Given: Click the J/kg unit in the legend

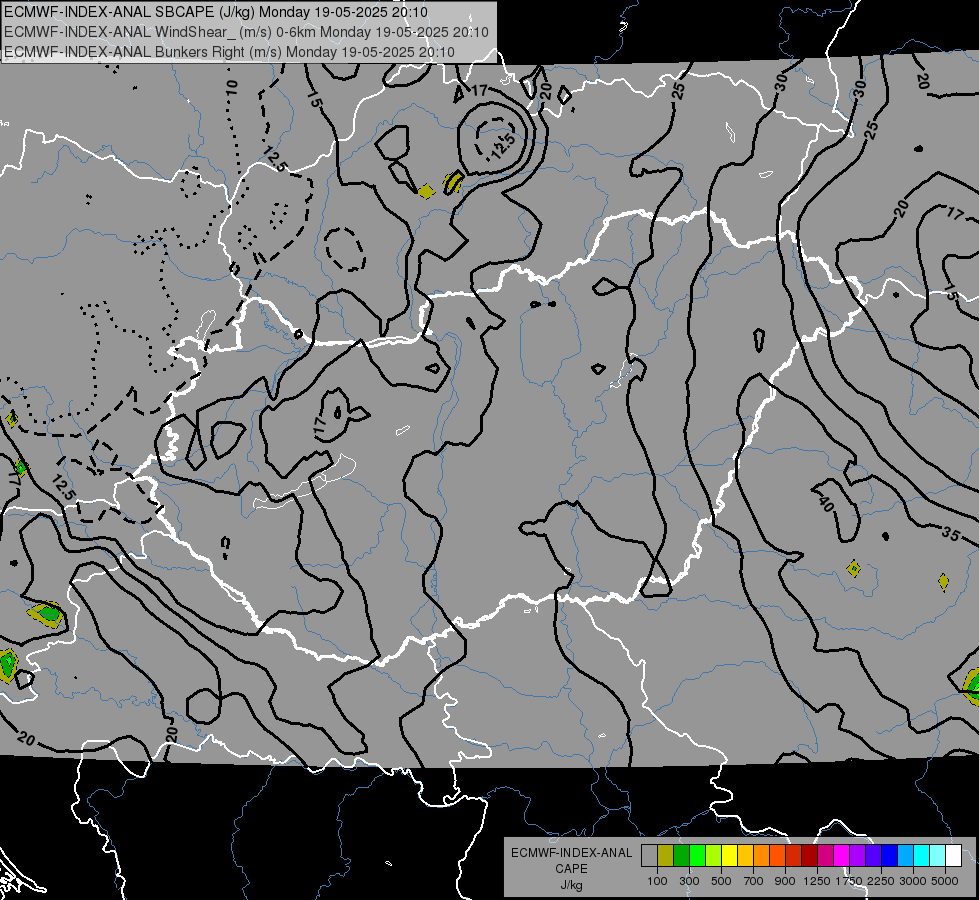Looking at the screenshot, I should coord(571,885).
